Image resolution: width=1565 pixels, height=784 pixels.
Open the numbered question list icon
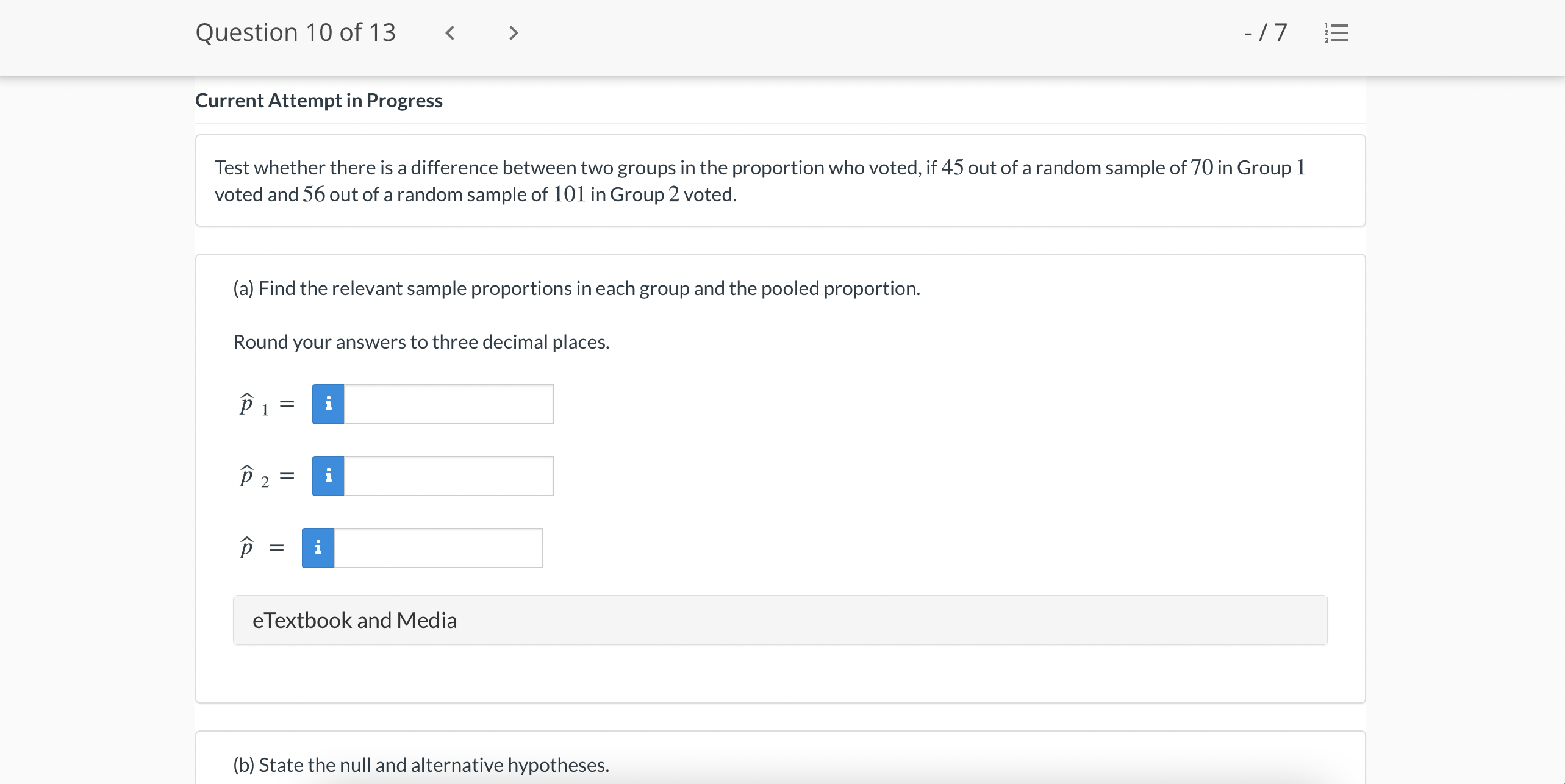tap(1336, 34)
